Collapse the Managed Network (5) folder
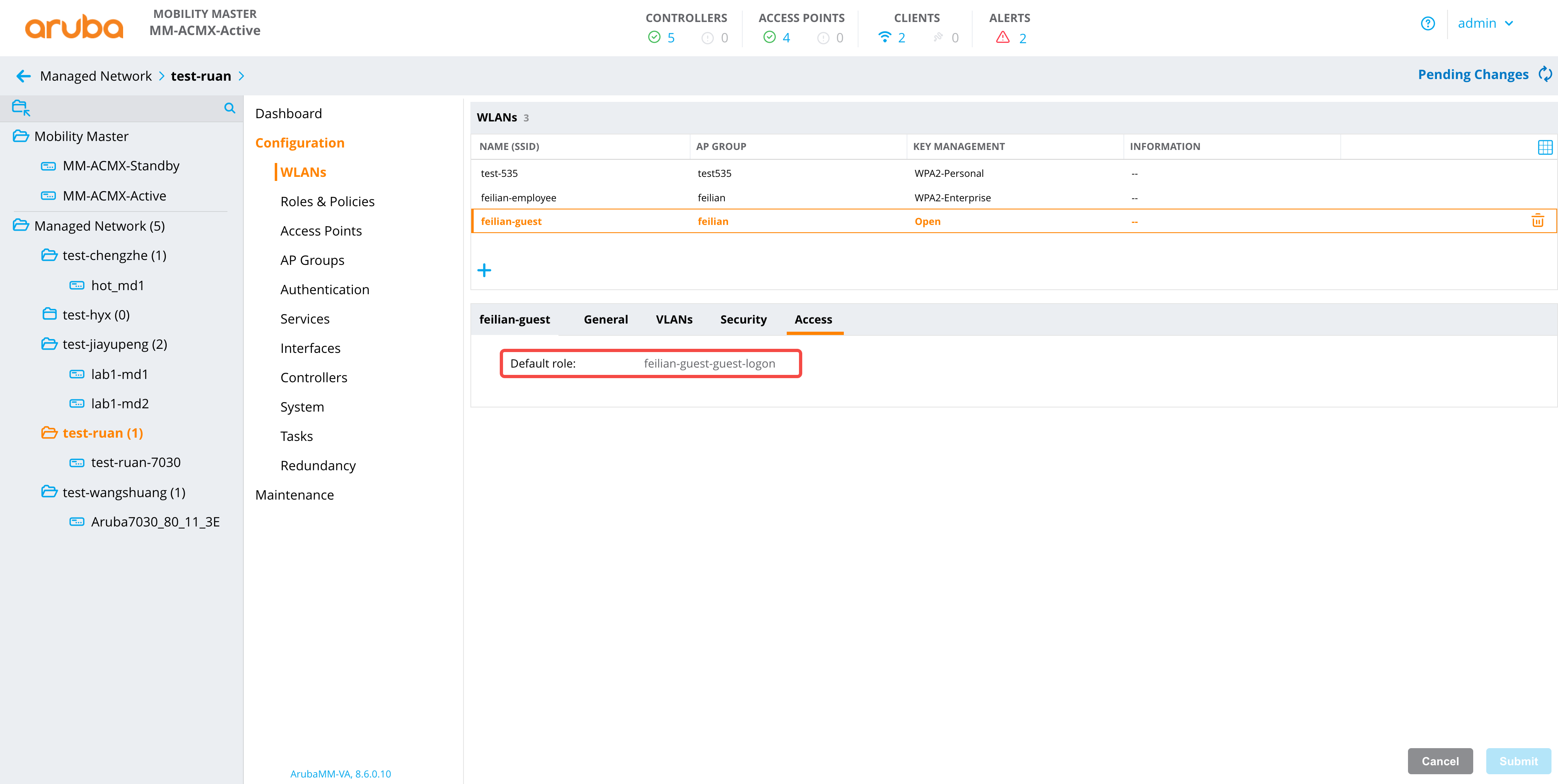This screenshot has height=784, width=1558. 20,225
